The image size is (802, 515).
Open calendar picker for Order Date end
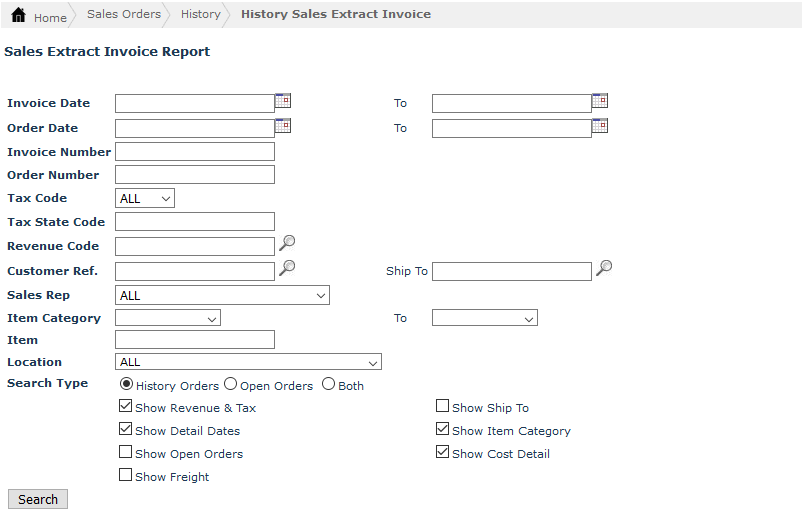point(600,126)
